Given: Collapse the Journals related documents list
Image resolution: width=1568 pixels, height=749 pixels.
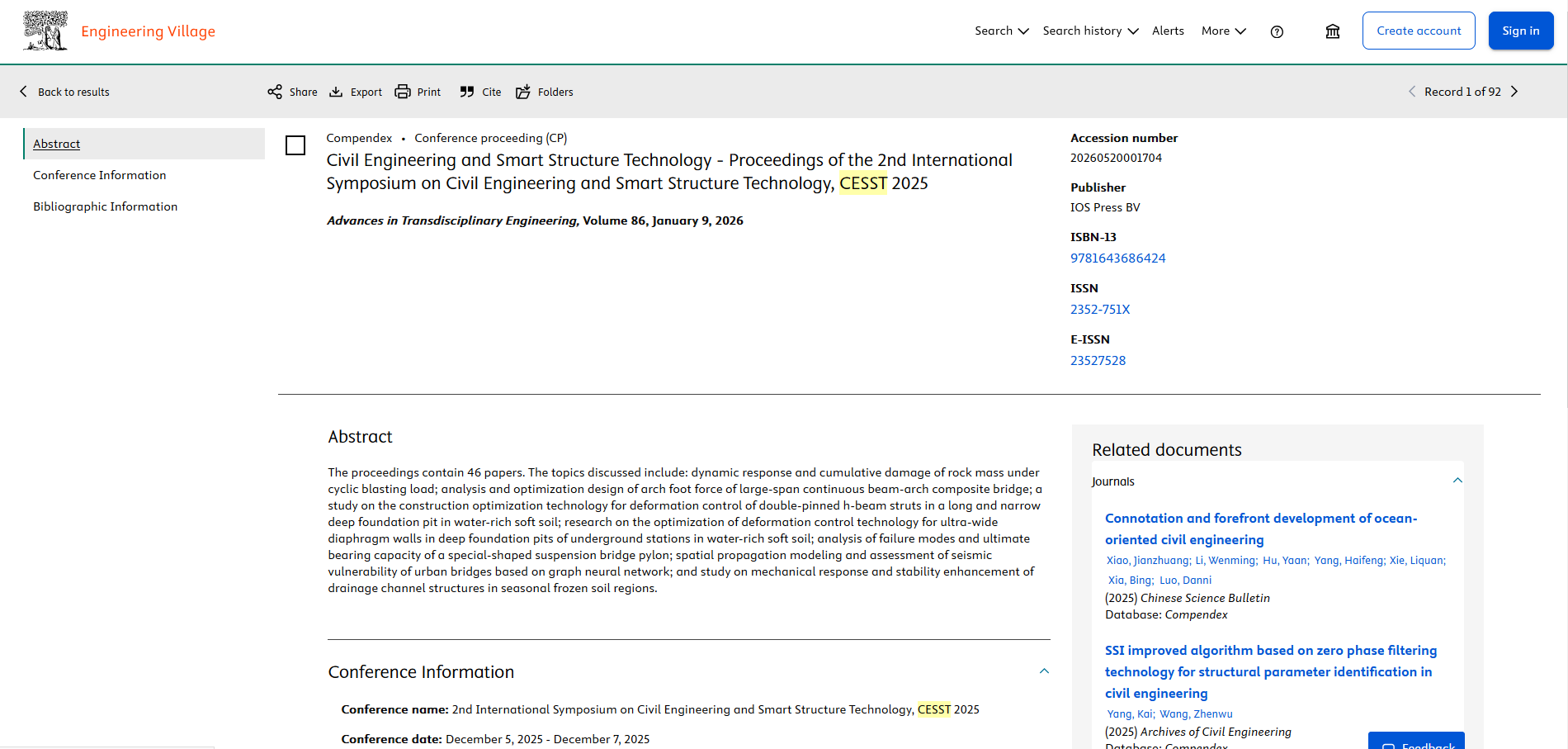Looking at the screenshot, I should pyautogui.click(x=1457, y=481).
